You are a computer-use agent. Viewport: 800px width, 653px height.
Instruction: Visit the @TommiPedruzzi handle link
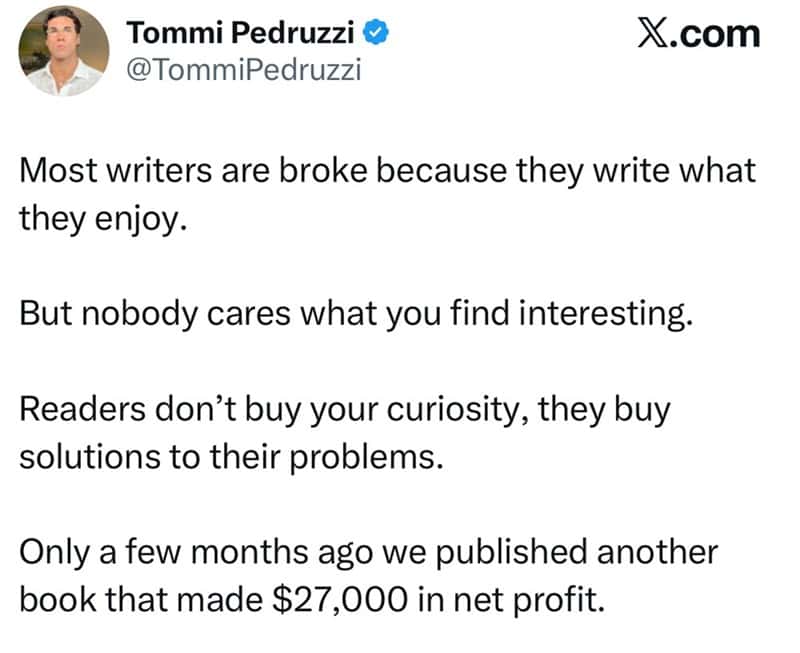point(244,69)
